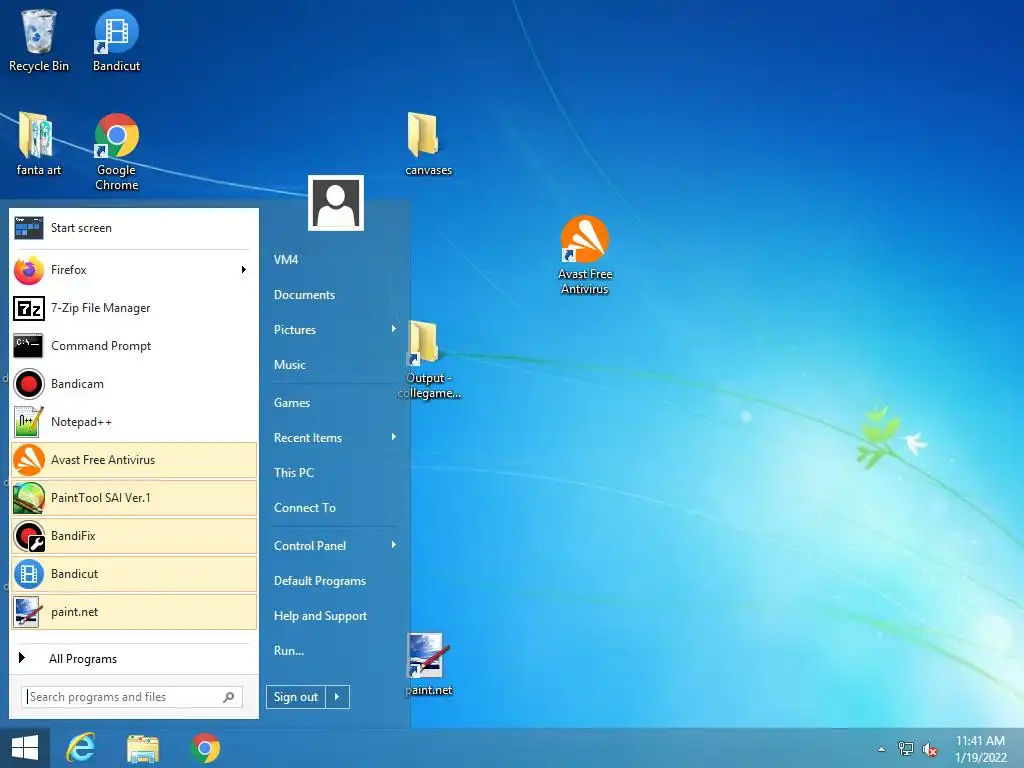This screenshot has height=768, width=1024.
Task: Open Google Chrome from the taskbar
Action: coord(205,748)
